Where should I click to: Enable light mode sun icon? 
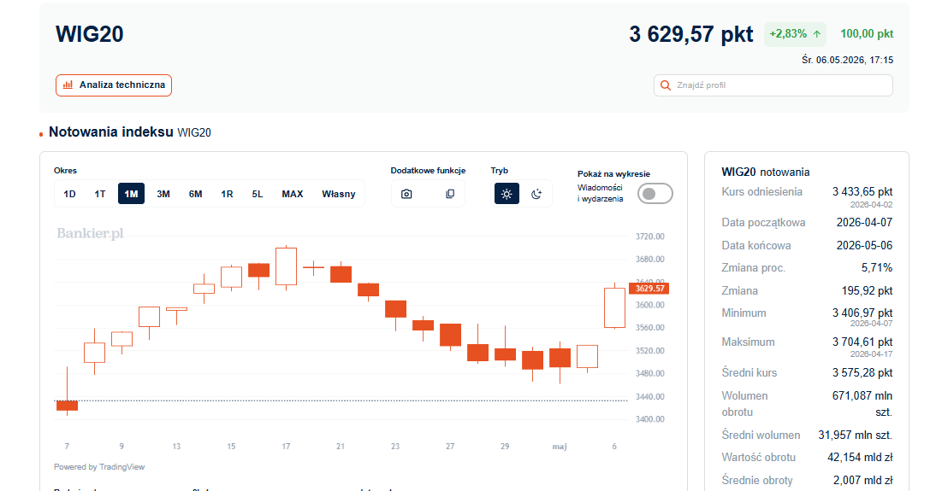(507, 194)
